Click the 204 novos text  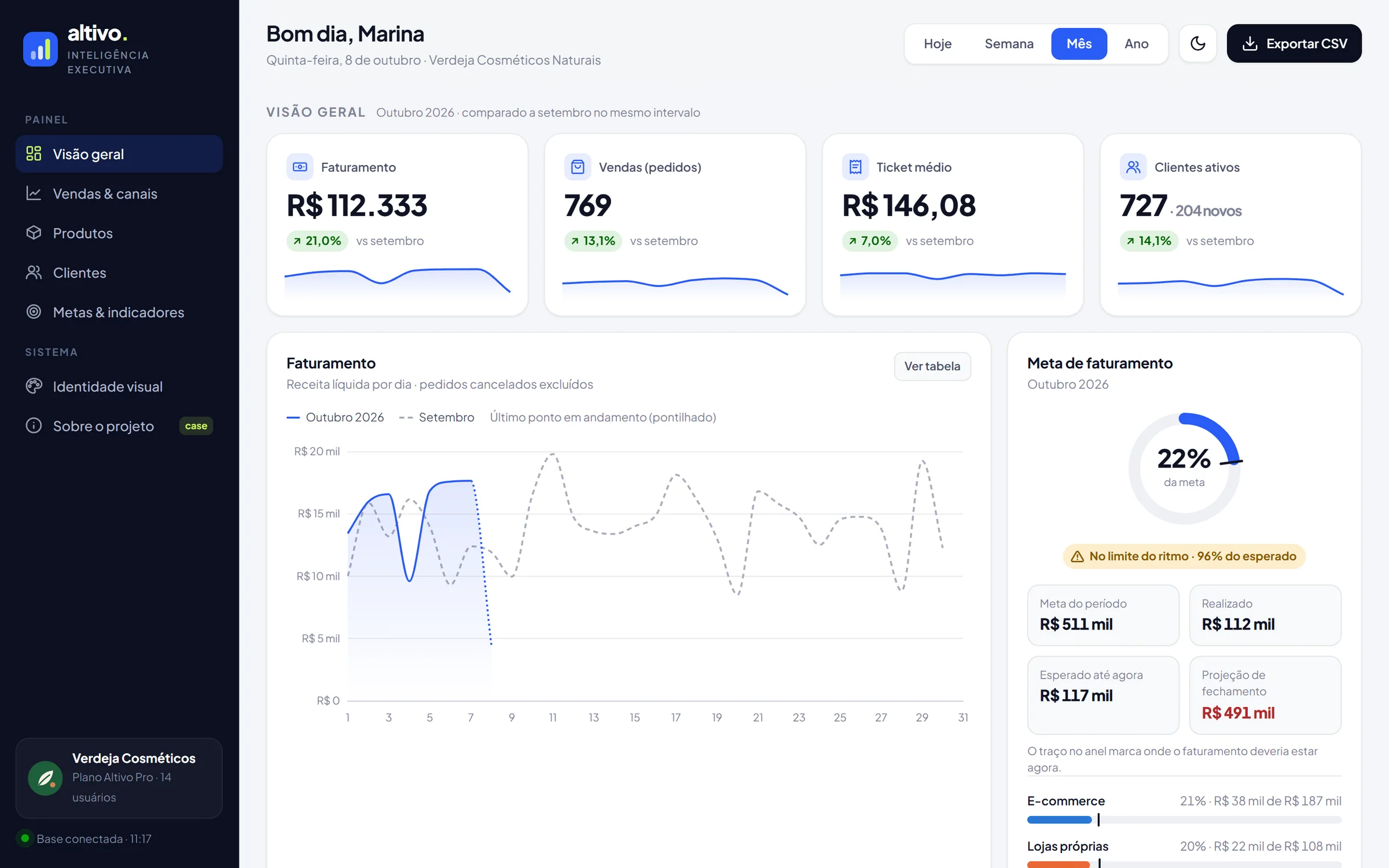tap(1208, 211)
